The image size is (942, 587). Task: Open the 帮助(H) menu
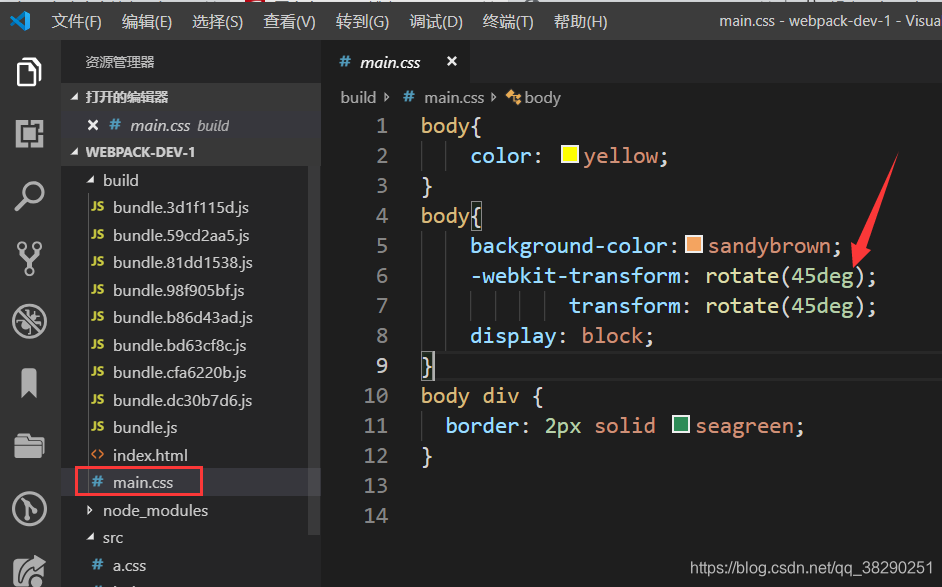tap(580, 22)
